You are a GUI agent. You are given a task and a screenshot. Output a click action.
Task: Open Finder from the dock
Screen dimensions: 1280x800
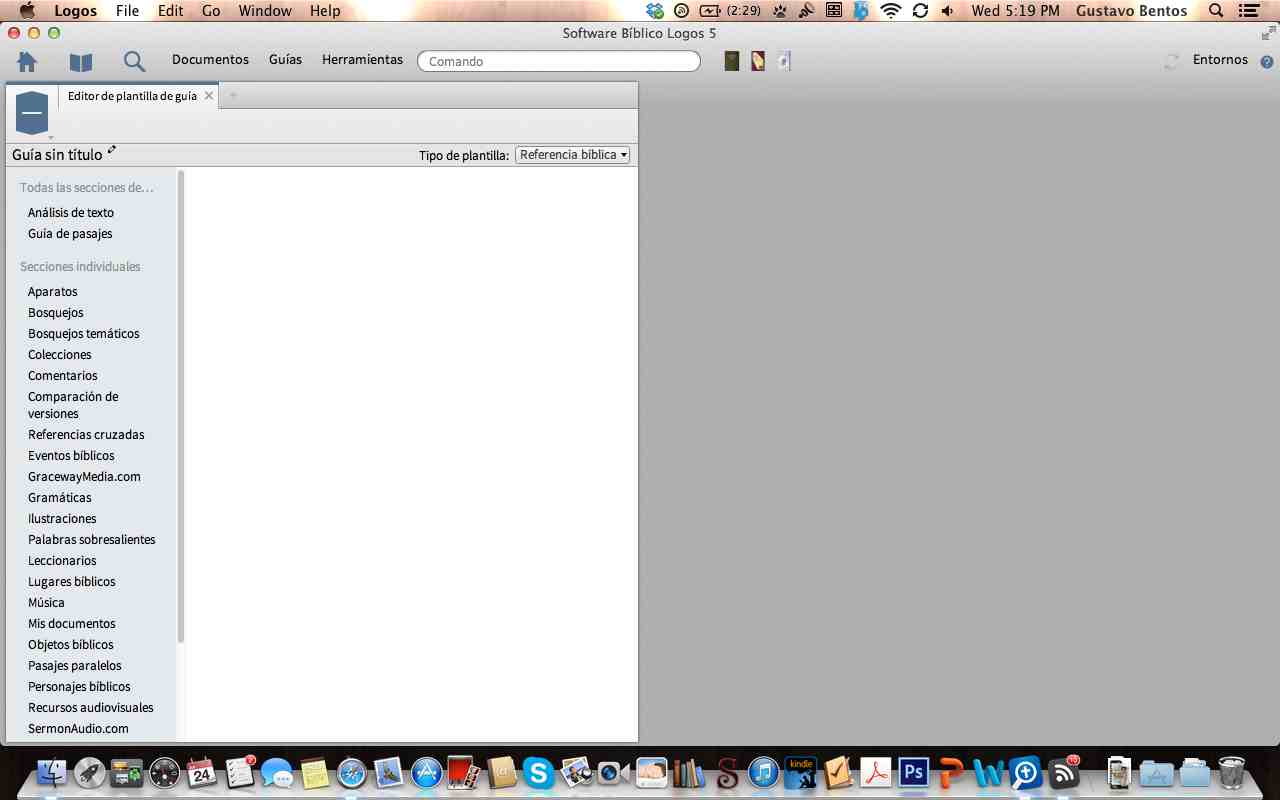pos(52,772)
